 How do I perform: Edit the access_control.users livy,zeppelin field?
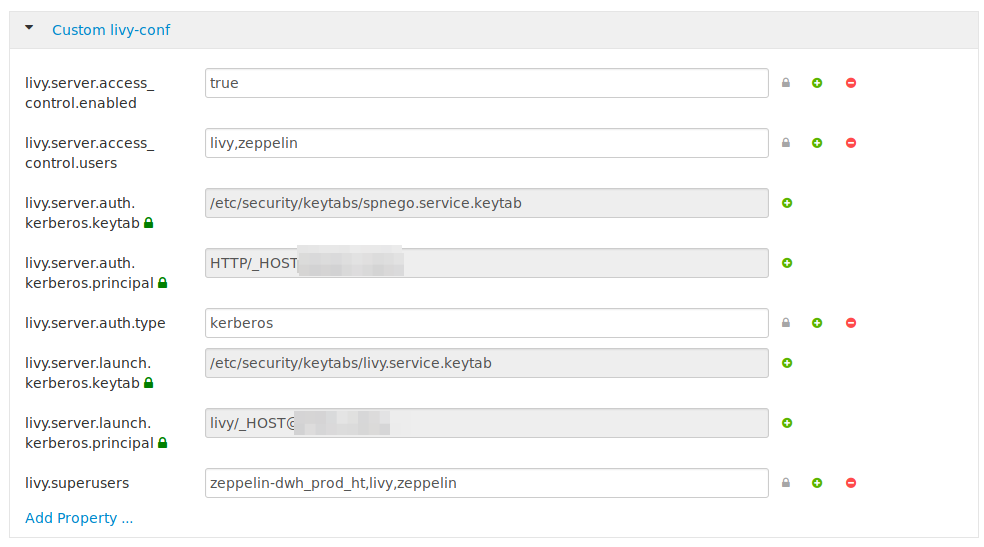pyautogui.click(x=486, y=143)
